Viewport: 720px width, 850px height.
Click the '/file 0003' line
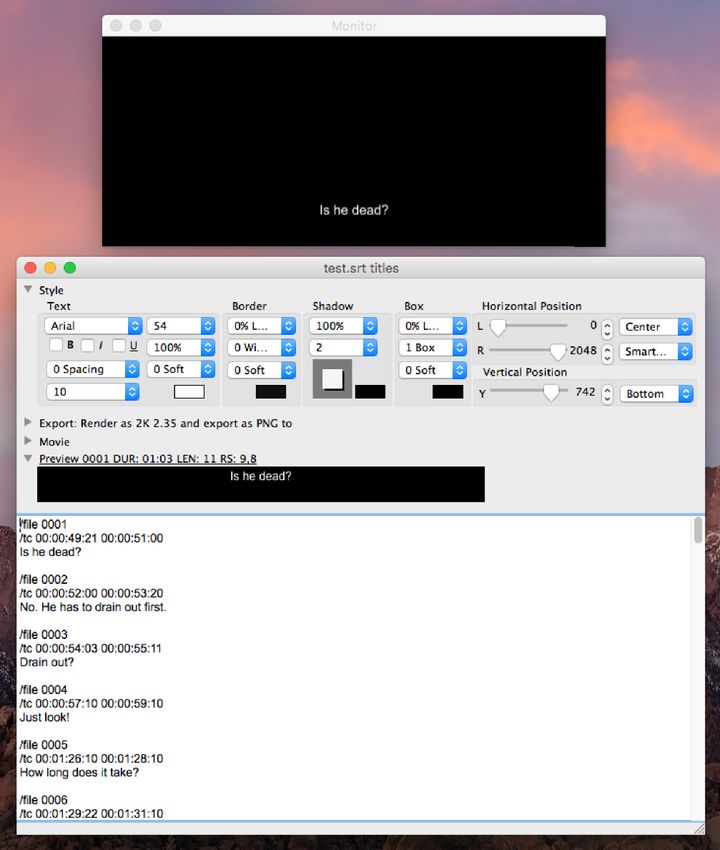tap(43, 634)
